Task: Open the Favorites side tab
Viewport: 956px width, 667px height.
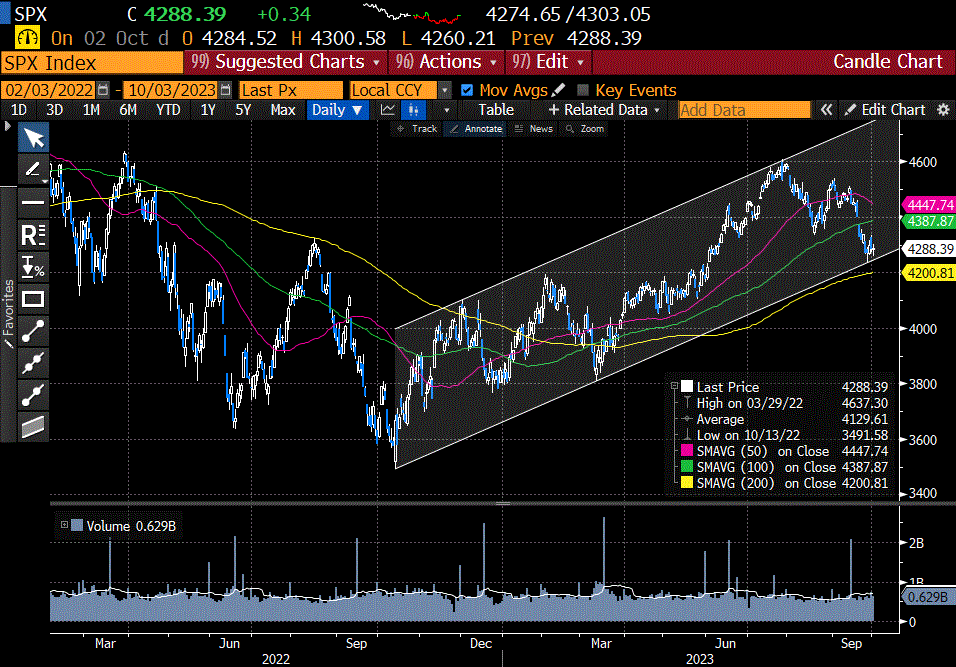Action: pos(8,314)
